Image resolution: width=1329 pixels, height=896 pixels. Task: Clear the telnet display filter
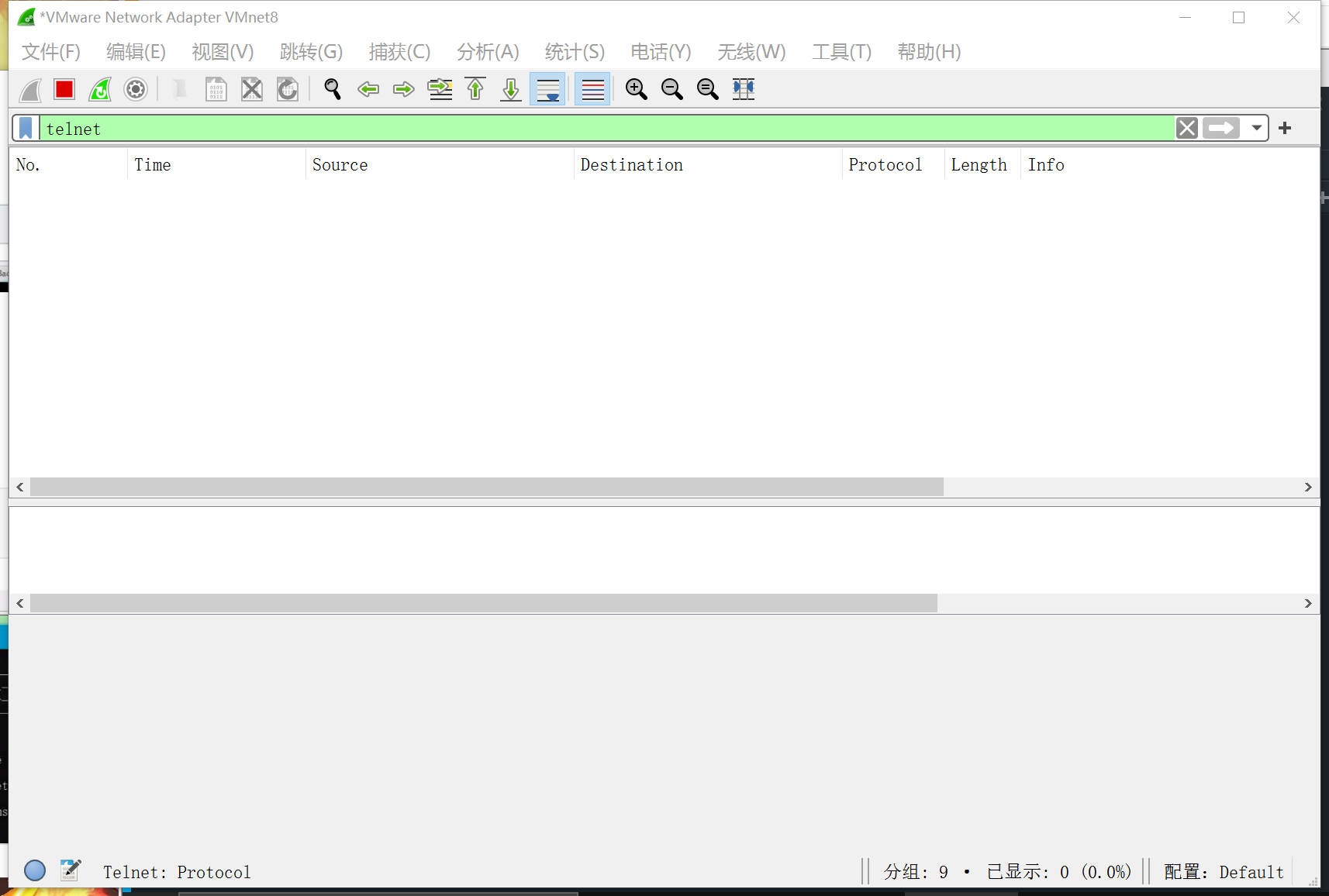click(1187, 128)
